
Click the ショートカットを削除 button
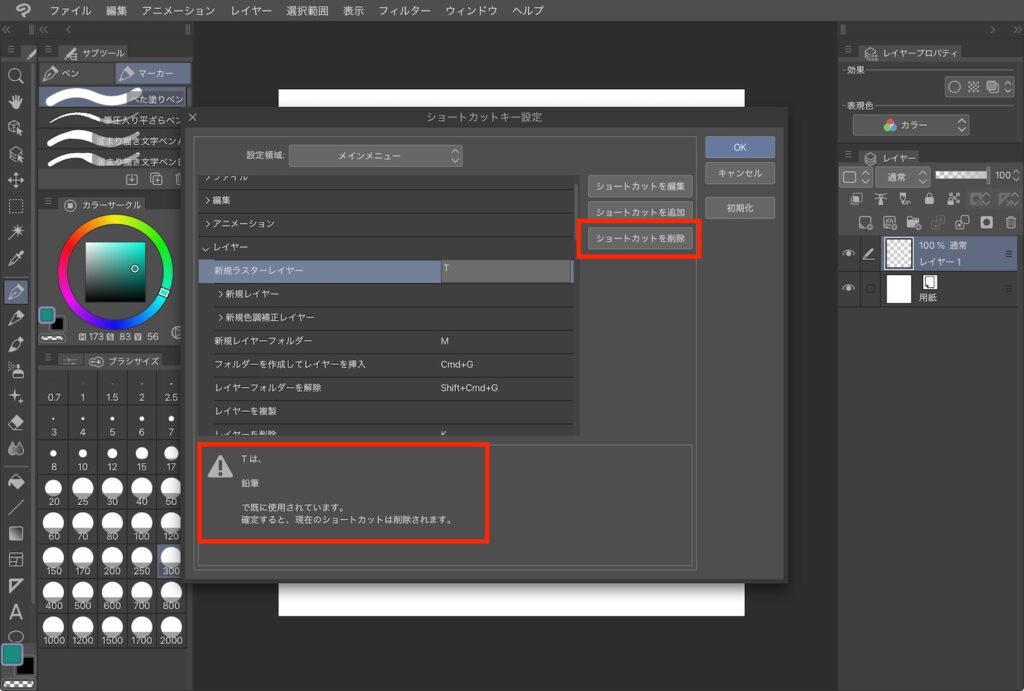click(640, 238)
